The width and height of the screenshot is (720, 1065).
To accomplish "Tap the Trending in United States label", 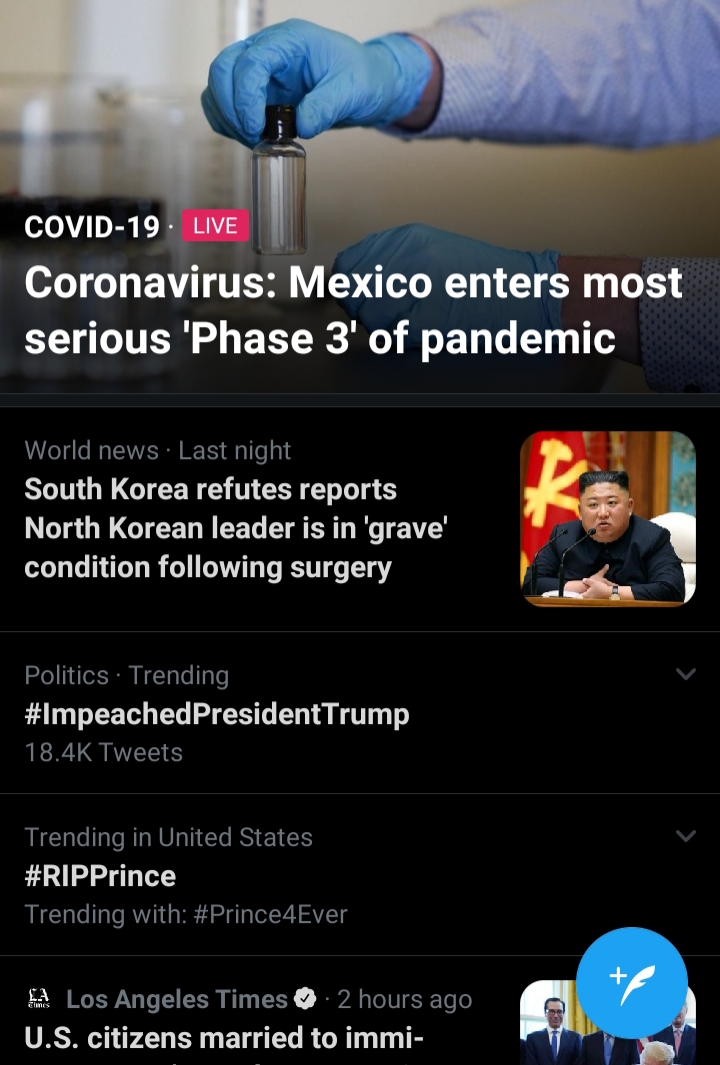I will (x=168, y=837).
